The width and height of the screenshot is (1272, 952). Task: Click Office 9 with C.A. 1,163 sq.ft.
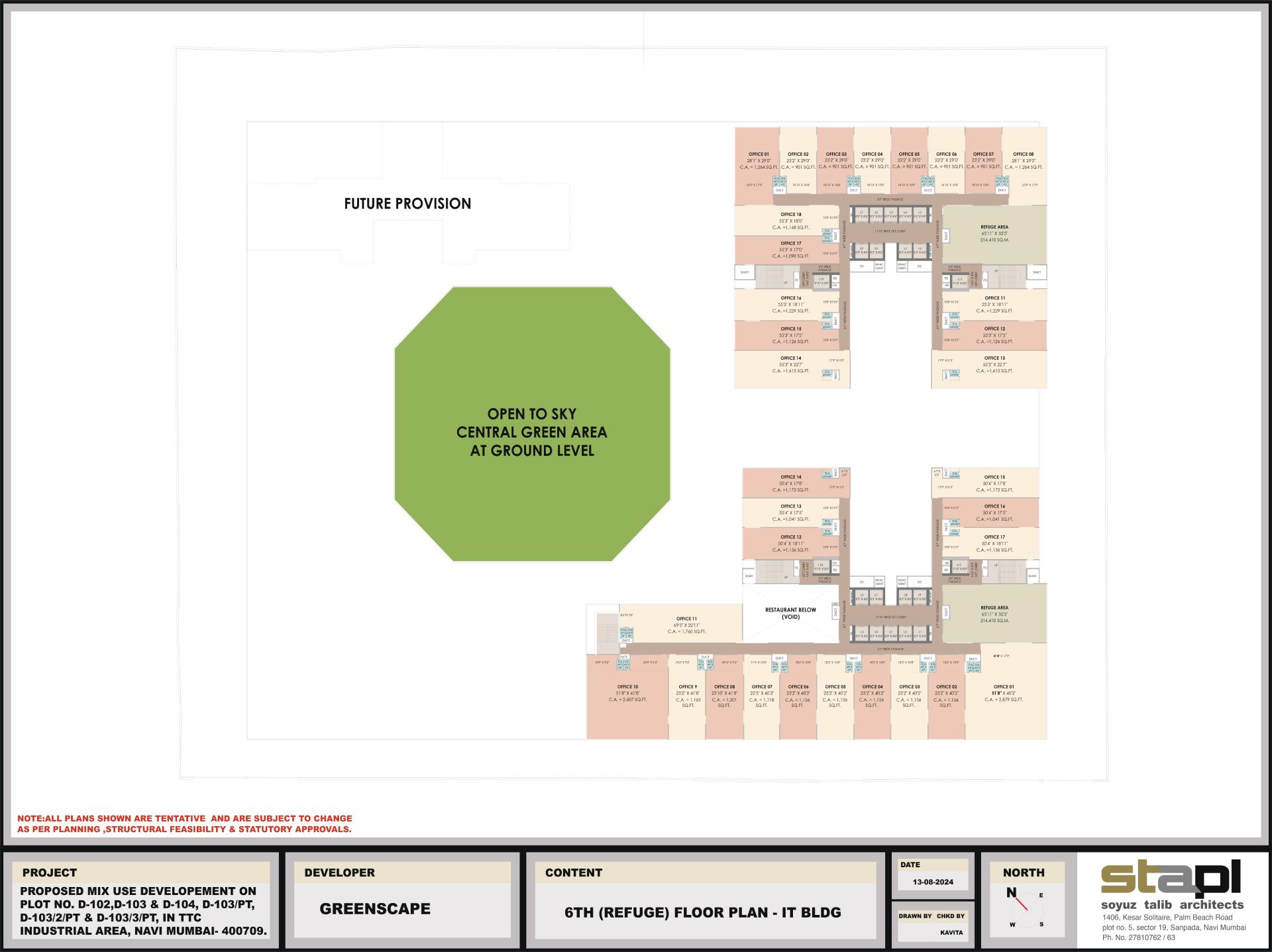[687, 696]
